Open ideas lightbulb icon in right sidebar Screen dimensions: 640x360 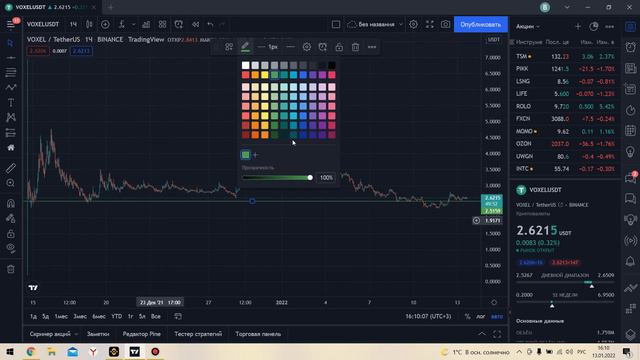tap(631, 152)
